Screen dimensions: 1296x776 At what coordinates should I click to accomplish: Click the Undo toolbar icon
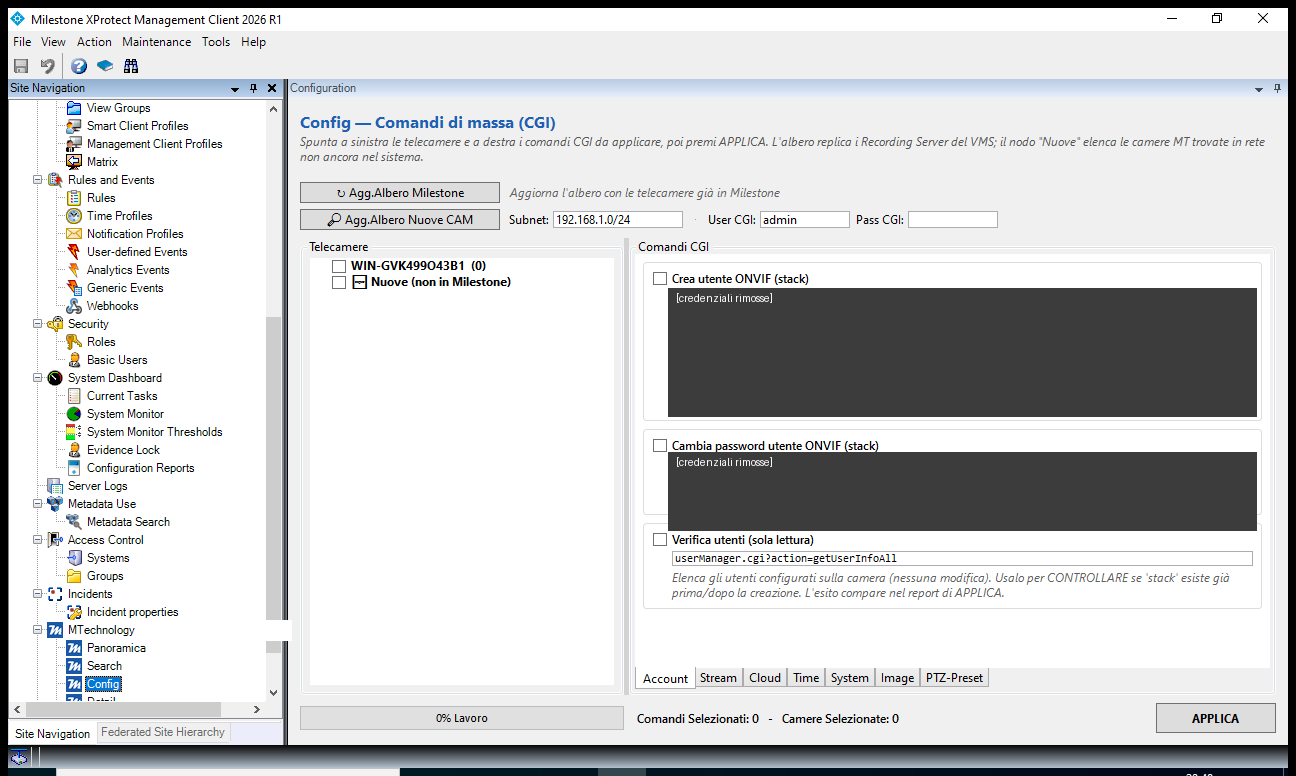point(47,66)
